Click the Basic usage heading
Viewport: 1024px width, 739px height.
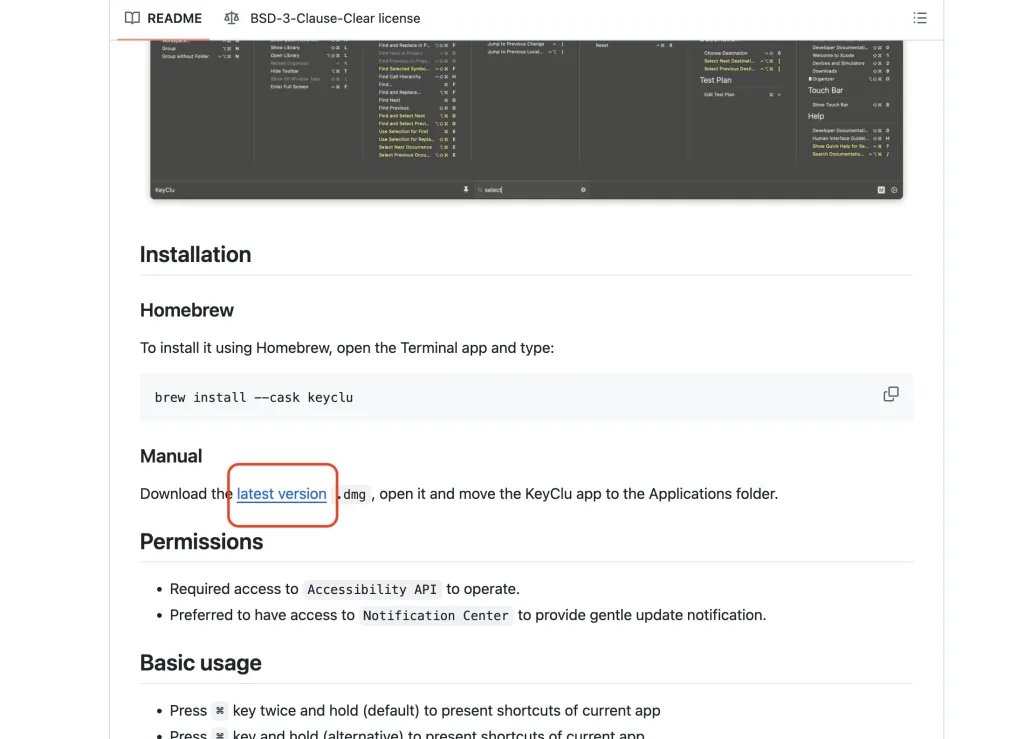click(200, 663)
